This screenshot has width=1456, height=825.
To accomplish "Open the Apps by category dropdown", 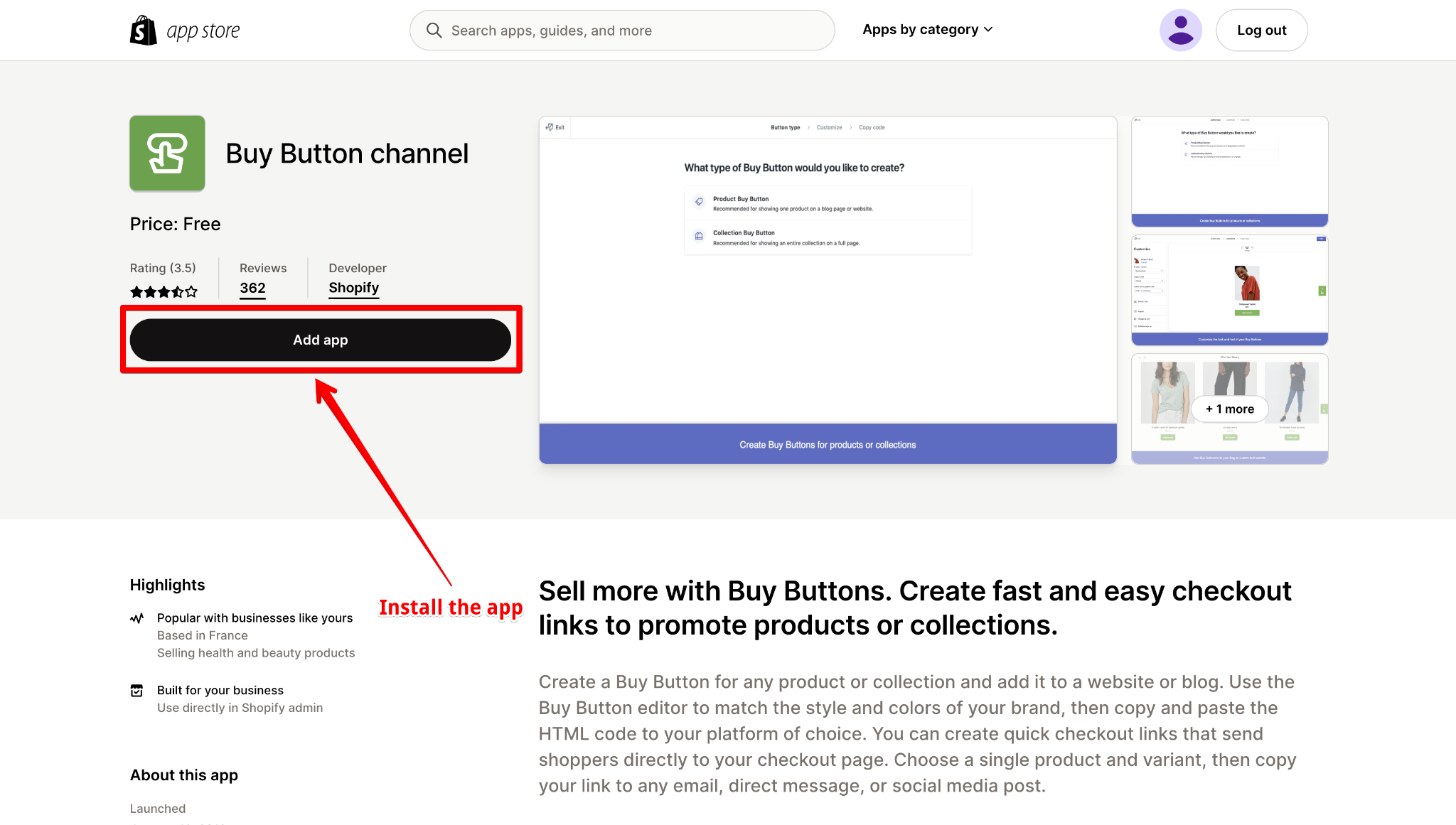I will [x=921, y=29].
